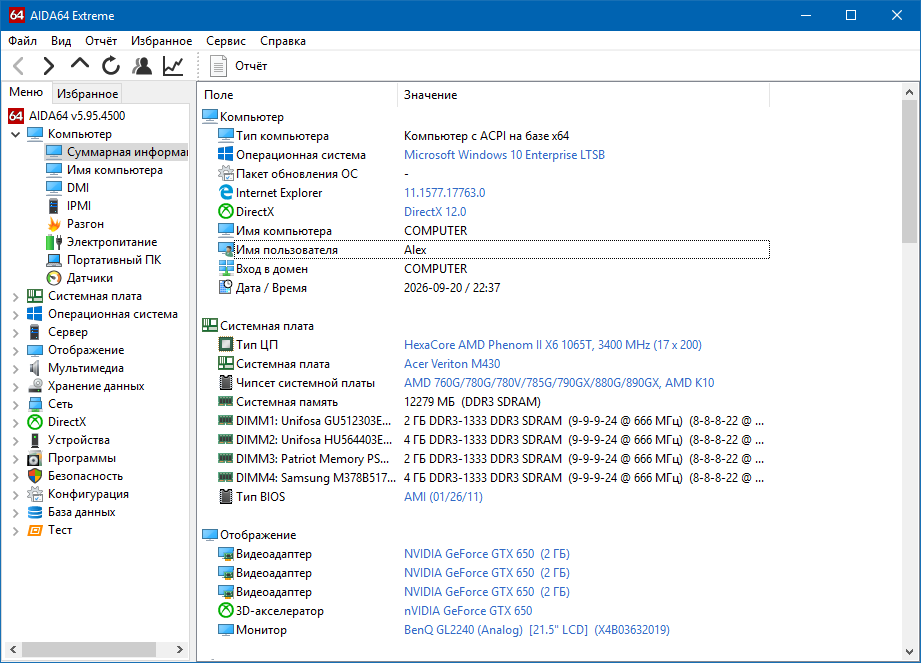Click the sidebar horizontal scrollbar right arrow
Screen dimensions: 921x663
pos(180,649)
